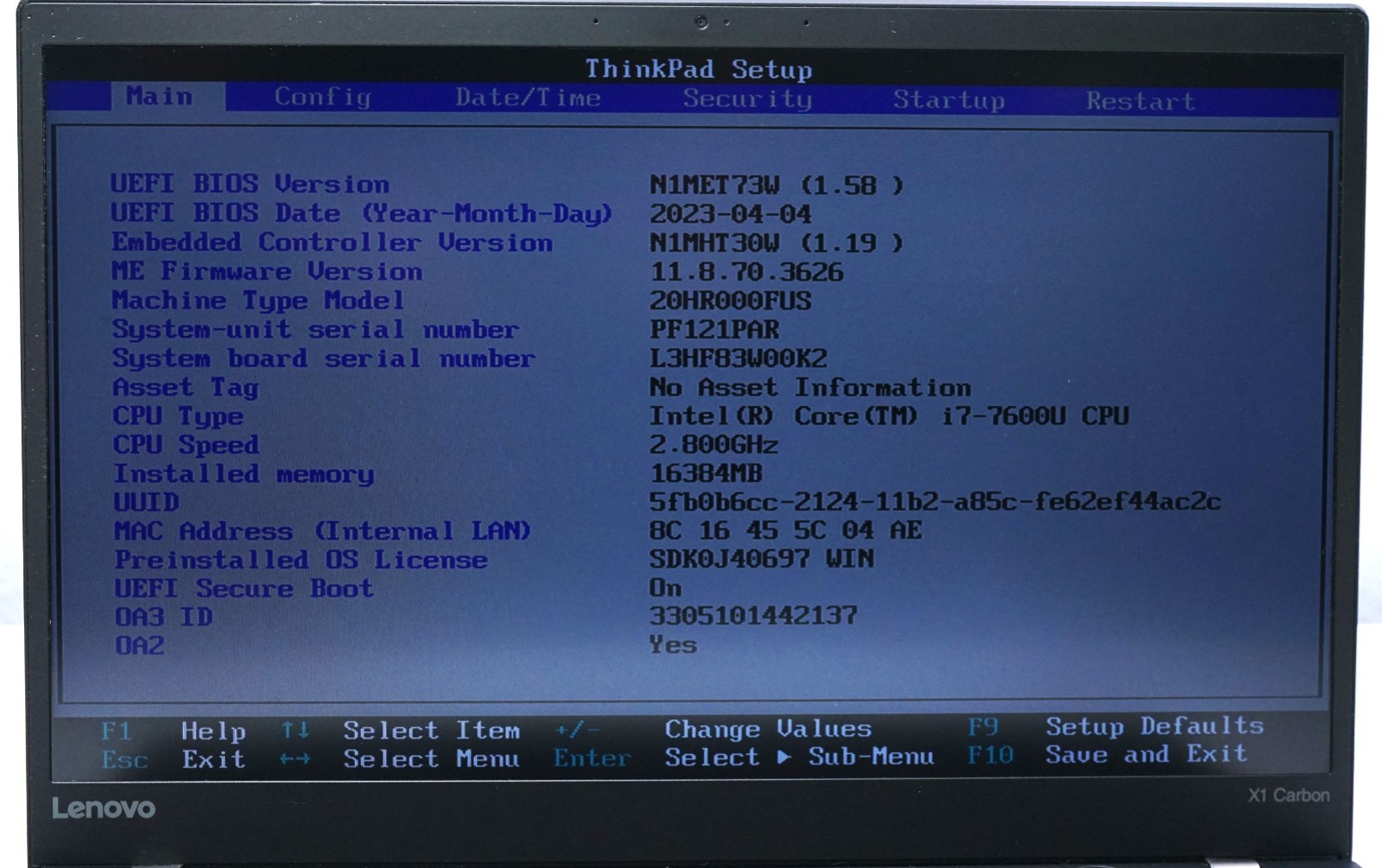Click the Help label
The height and width of the screenshot is (868, 1382).
pyautogui.click(x=213, y=732)
